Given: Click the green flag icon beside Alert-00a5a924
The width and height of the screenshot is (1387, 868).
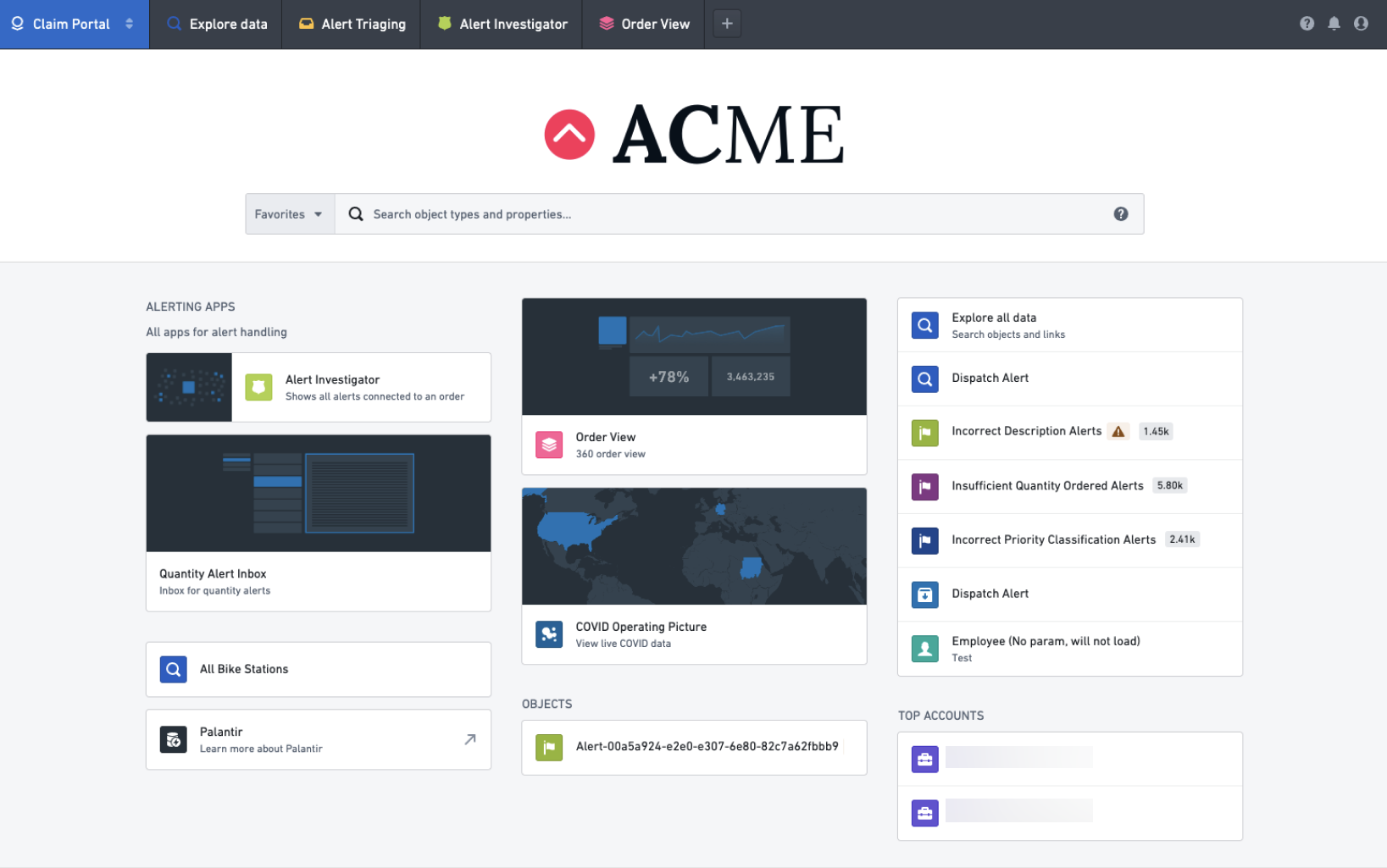Looking at the screenshot, I should pos(549,747).
